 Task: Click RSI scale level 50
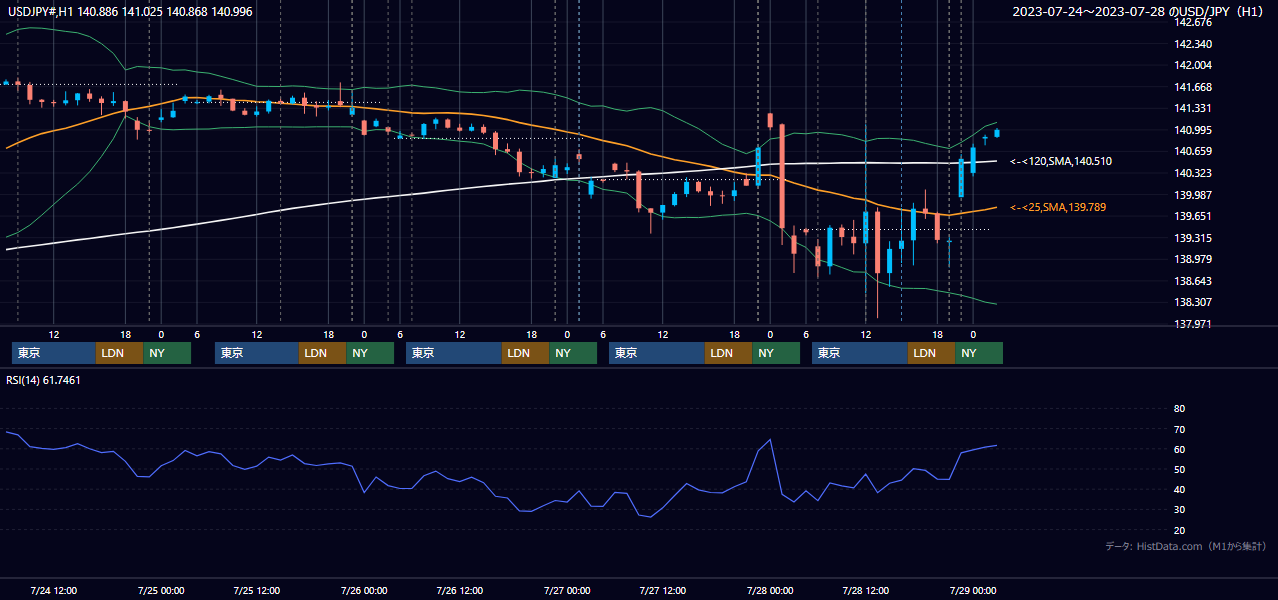[x=1179, y=469]
